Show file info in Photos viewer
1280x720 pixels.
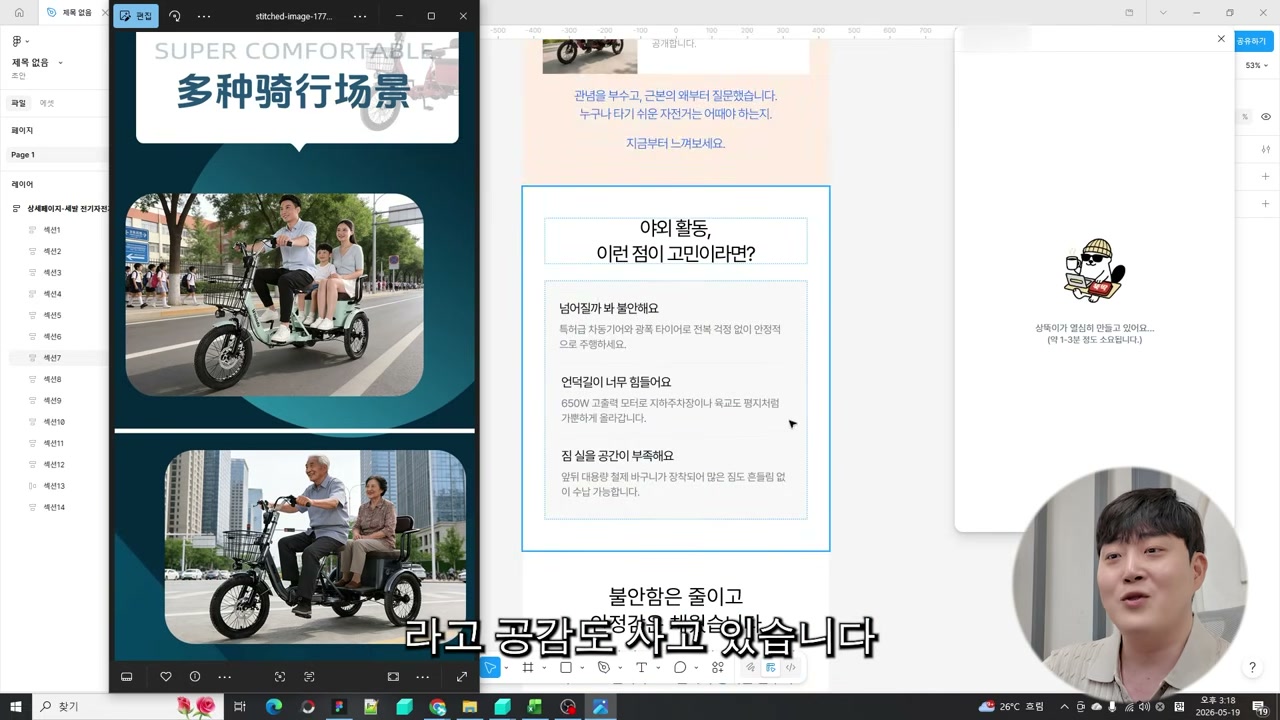[x=195, y=677]
